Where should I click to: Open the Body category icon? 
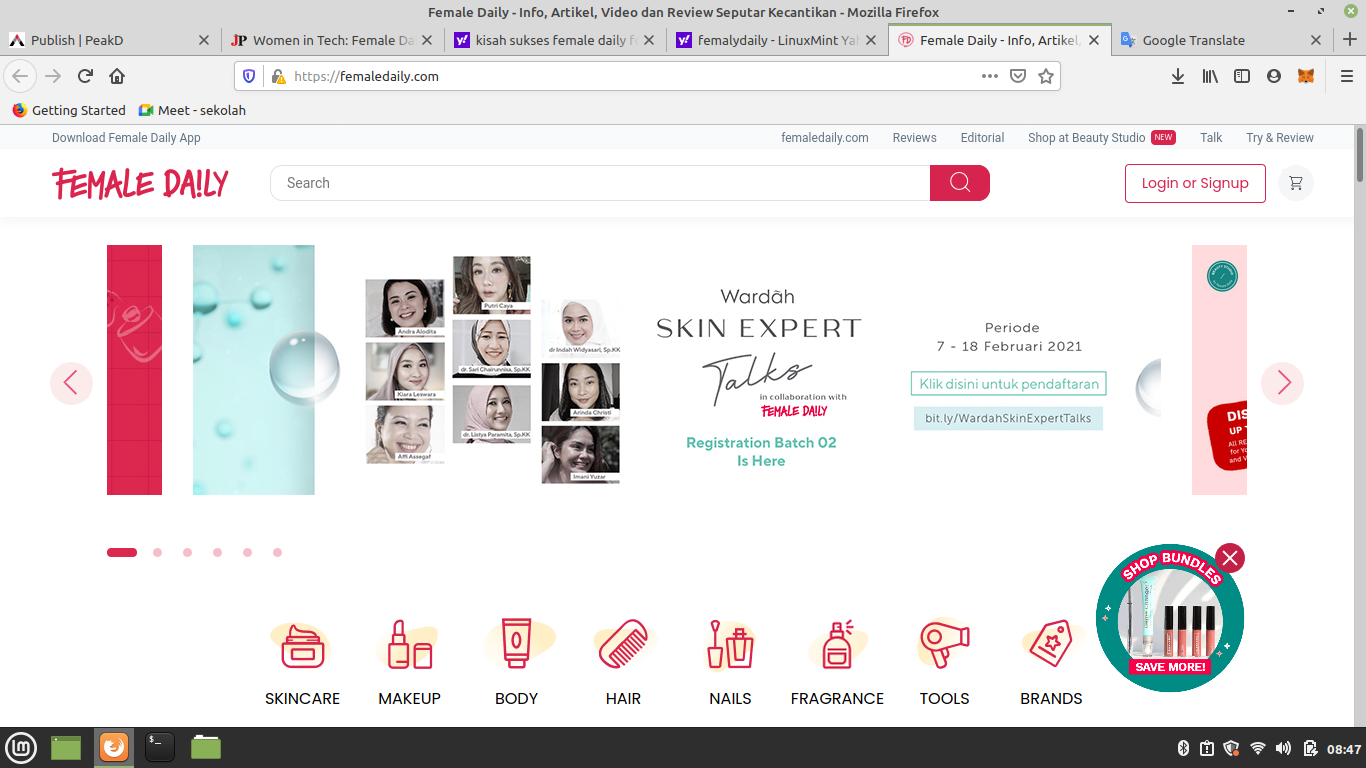[517, 644]
